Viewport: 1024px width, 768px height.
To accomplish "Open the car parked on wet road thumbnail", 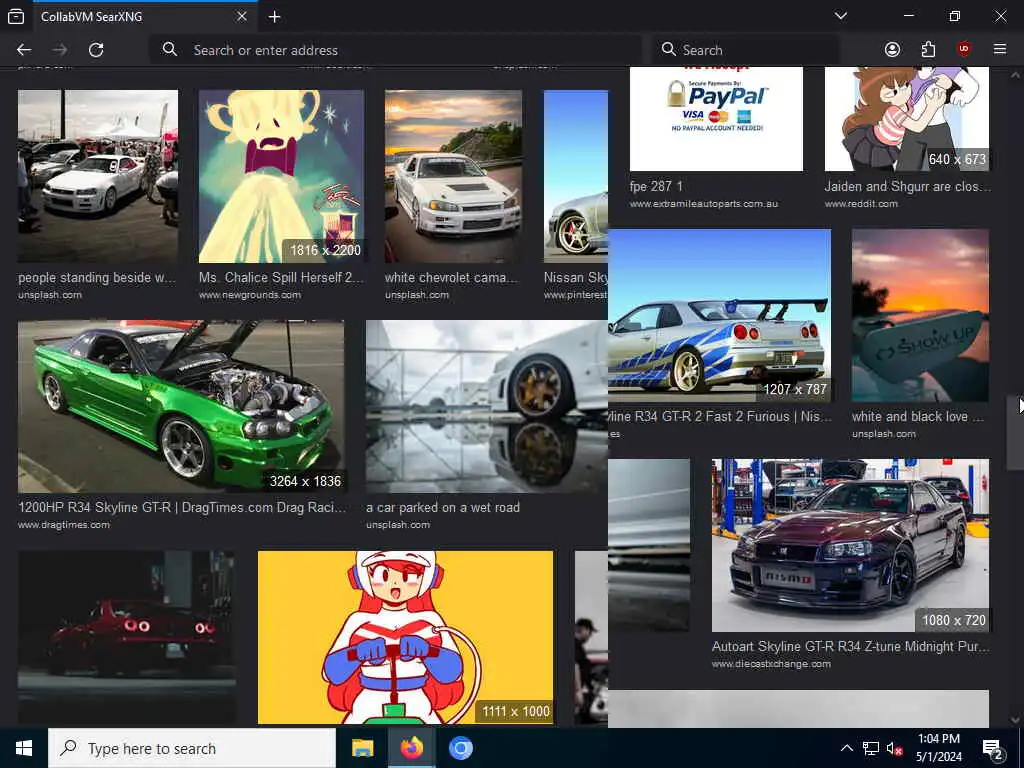I will [487, 406].
